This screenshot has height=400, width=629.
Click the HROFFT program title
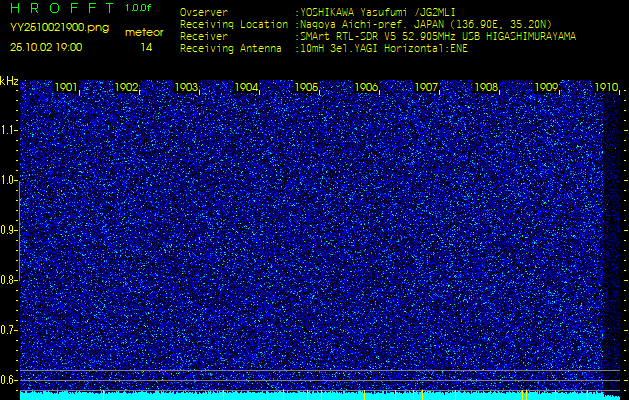coord(62,8)
